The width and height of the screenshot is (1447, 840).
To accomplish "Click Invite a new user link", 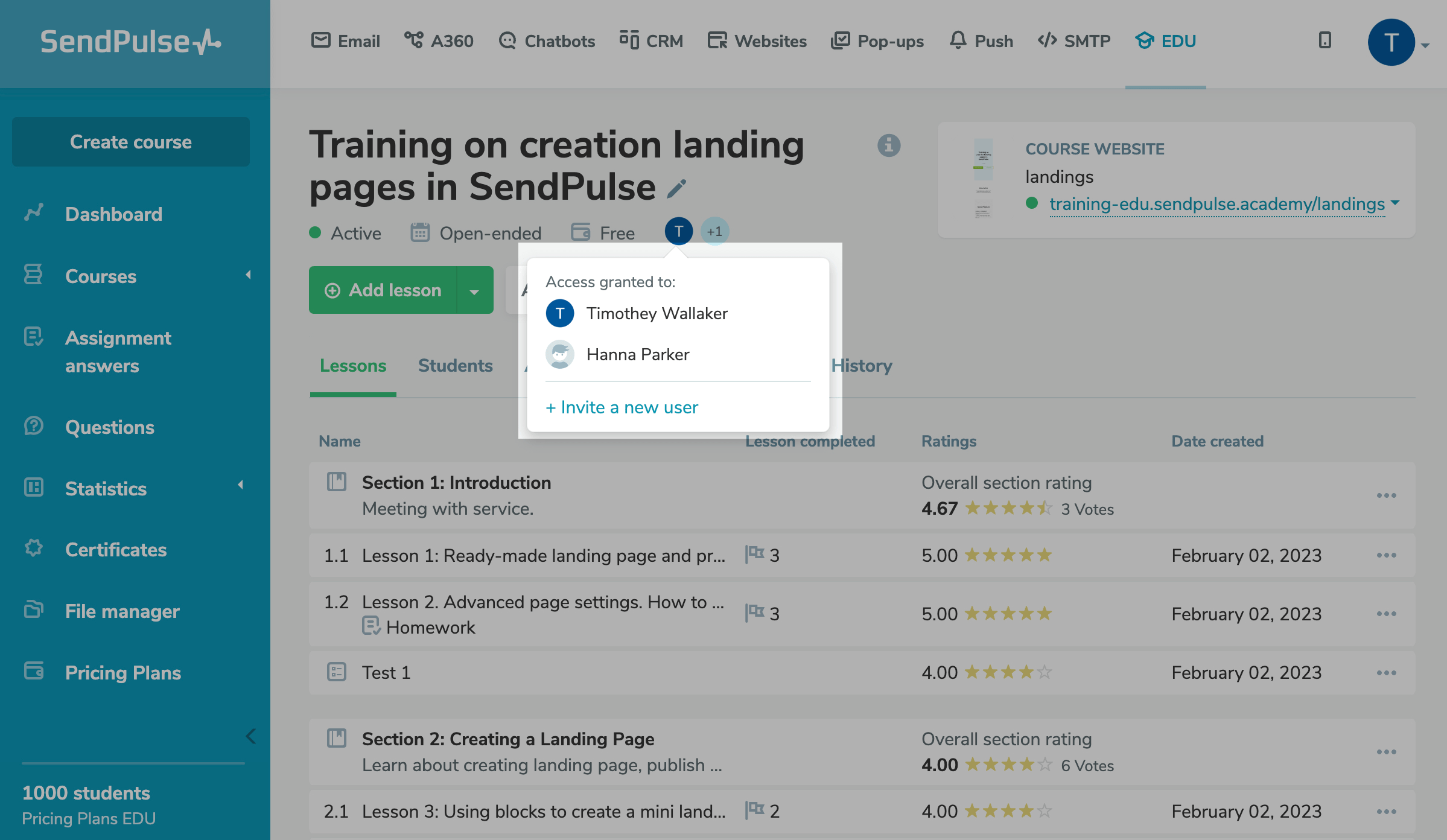I will [x=622, y=407].
